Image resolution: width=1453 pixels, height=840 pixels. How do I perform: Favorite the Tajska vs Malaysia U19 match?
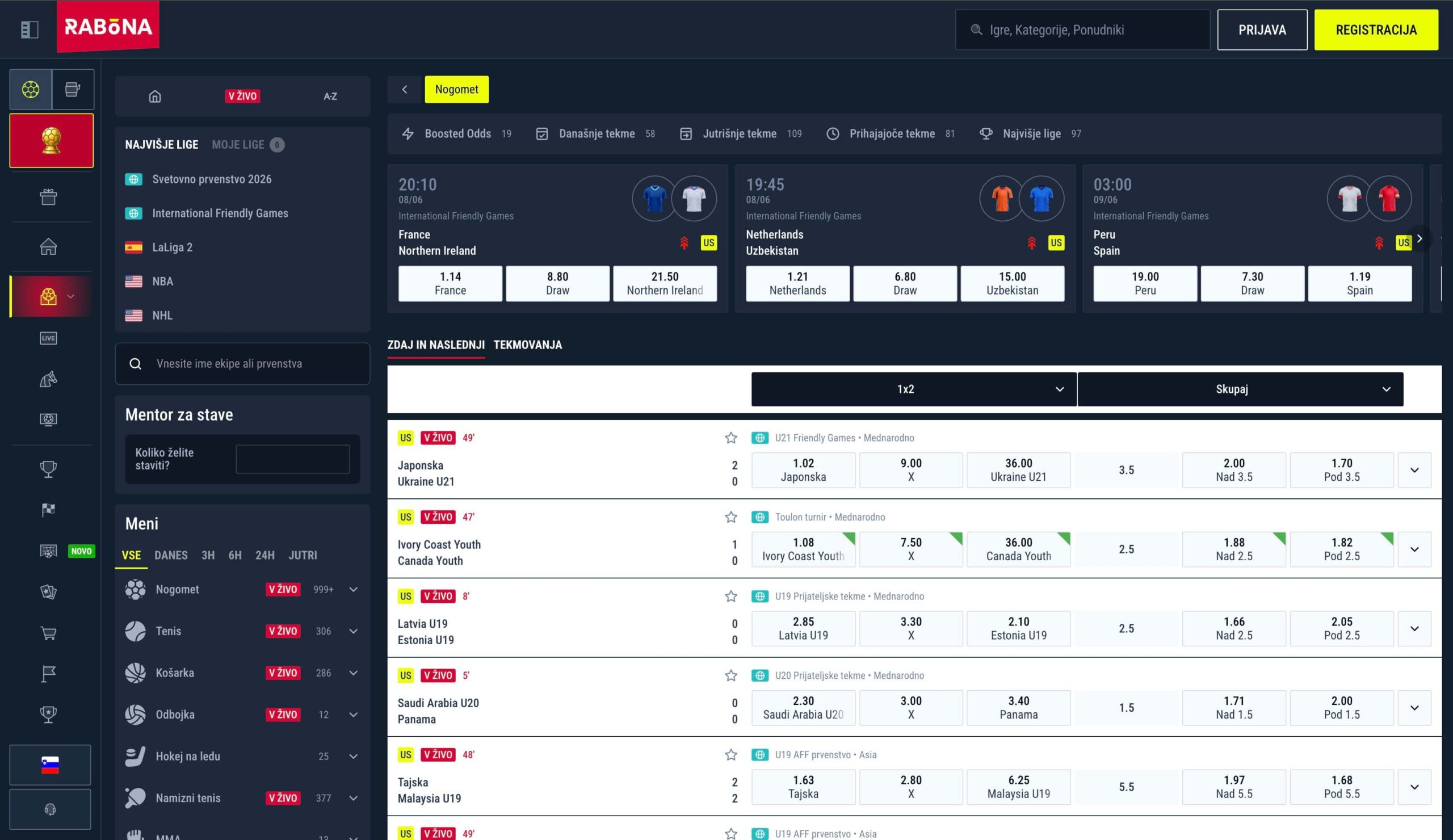[731, 755]
